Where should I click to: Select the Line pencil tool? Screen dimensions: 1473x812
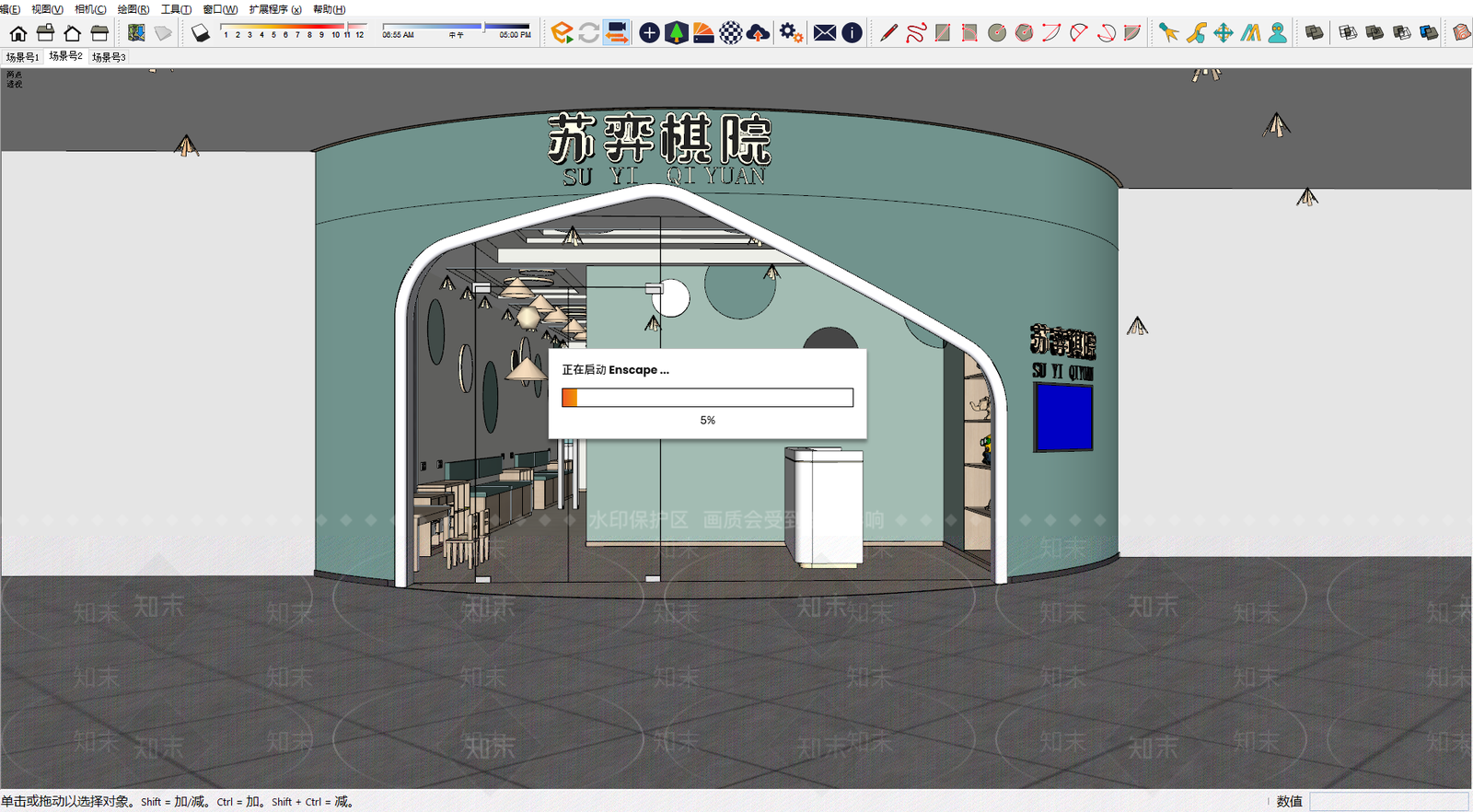pos(887,33)
